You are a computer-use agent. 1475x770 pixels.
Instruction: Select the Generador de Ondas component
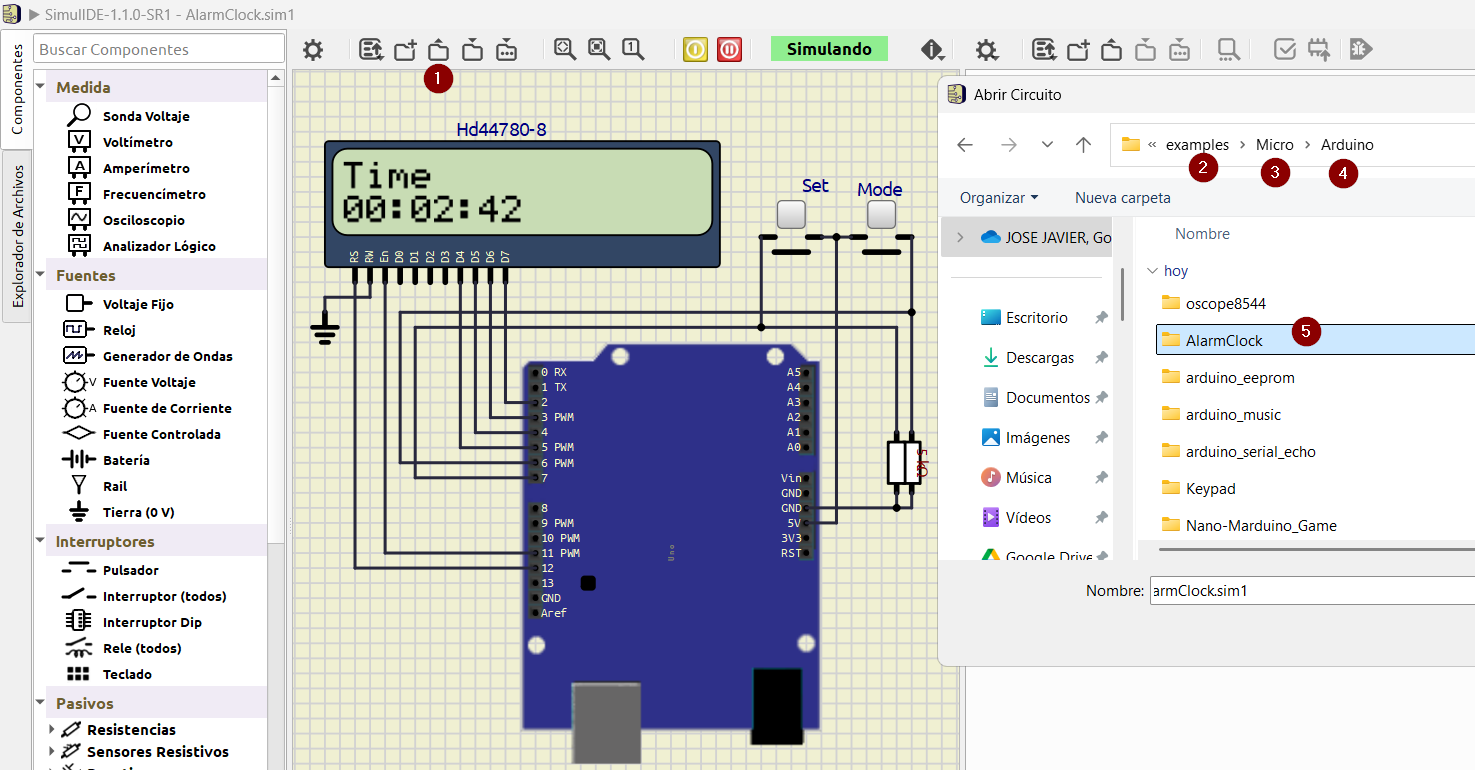click(149, 356)
